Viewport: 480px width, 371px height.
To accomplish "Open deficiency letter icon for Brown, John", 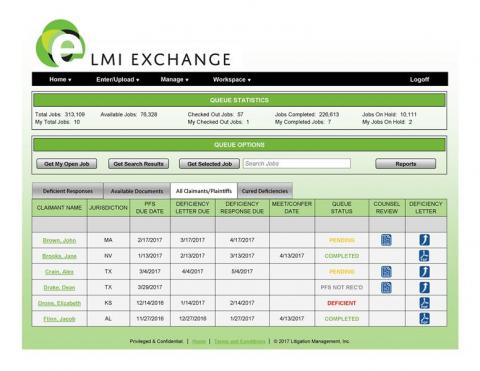I will click(x=424, y=240).
